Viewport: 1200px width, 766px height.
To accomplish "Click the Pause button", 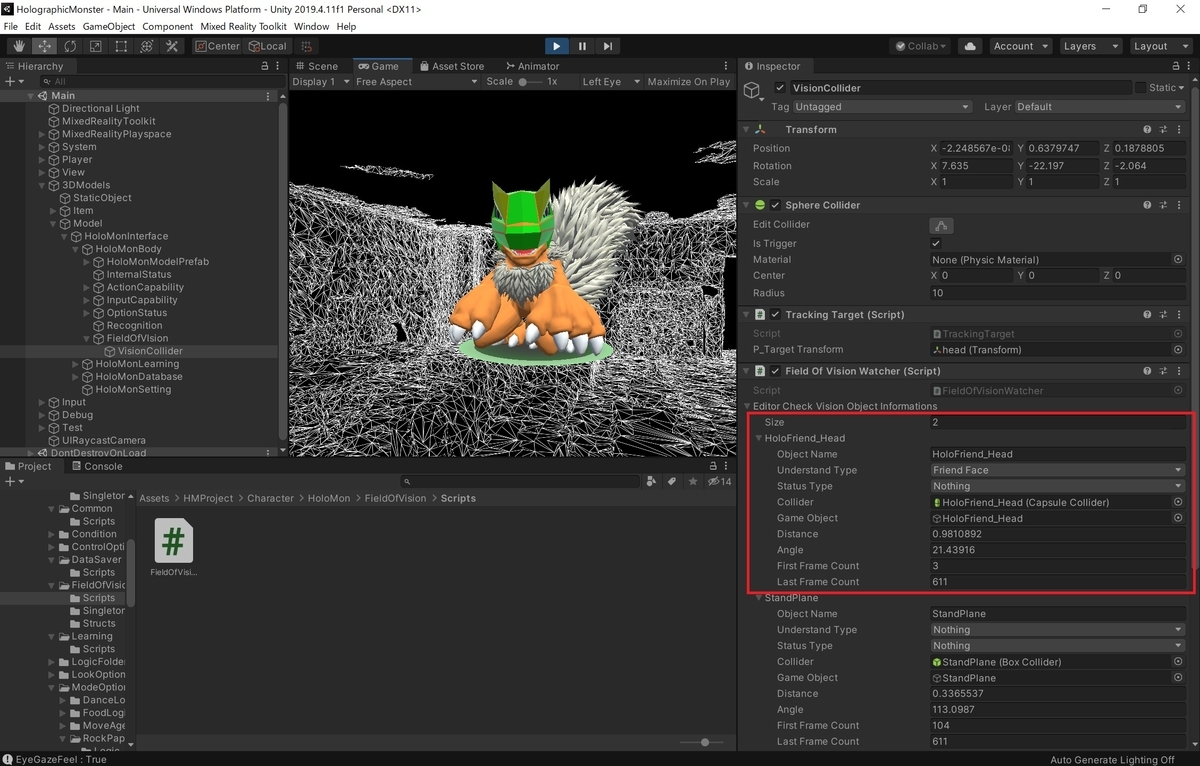I will 582,46.
